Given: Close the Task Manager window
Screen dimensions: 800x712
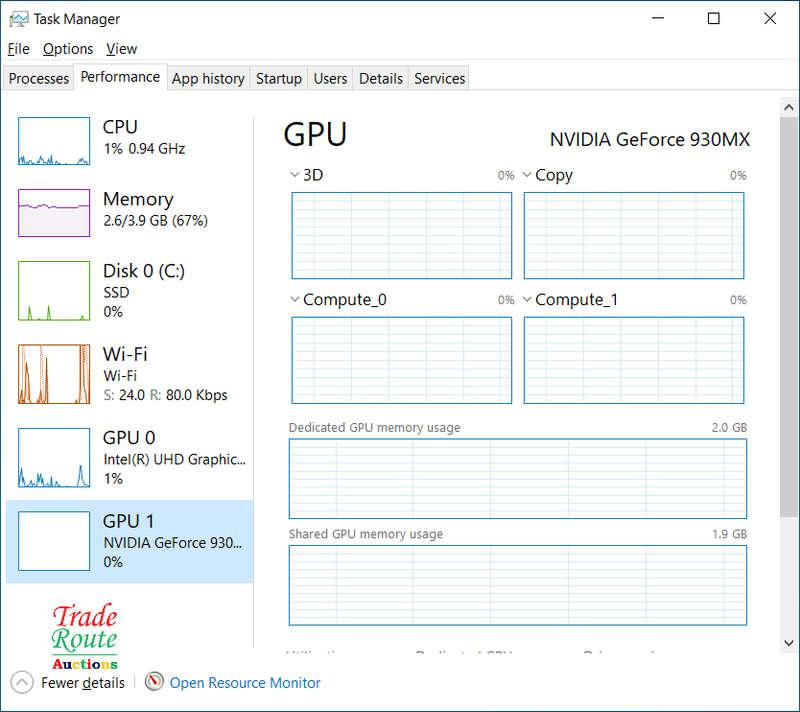Looking at the screenshot, I should pyautogui.click(x=770, y=18).
